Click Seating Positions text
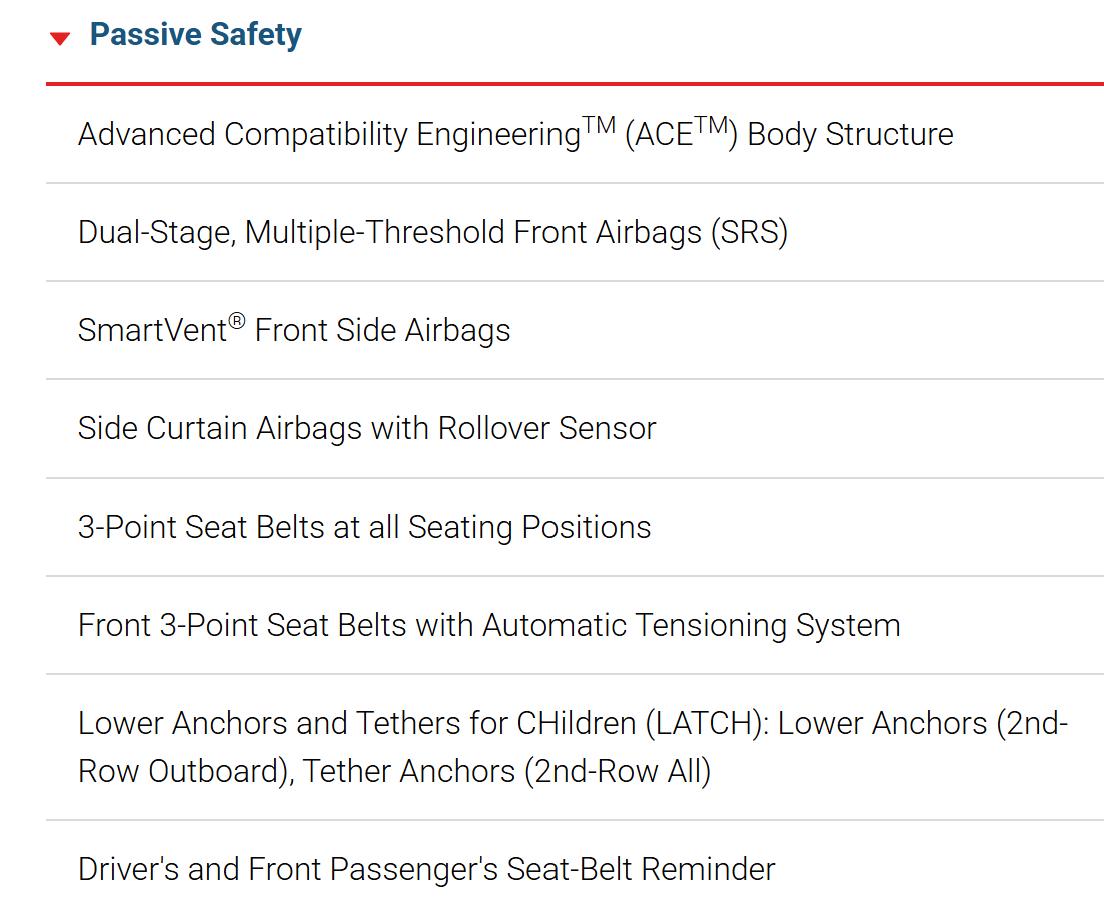The height and width of the screenshot is (916, 1104). click(529, 527)
